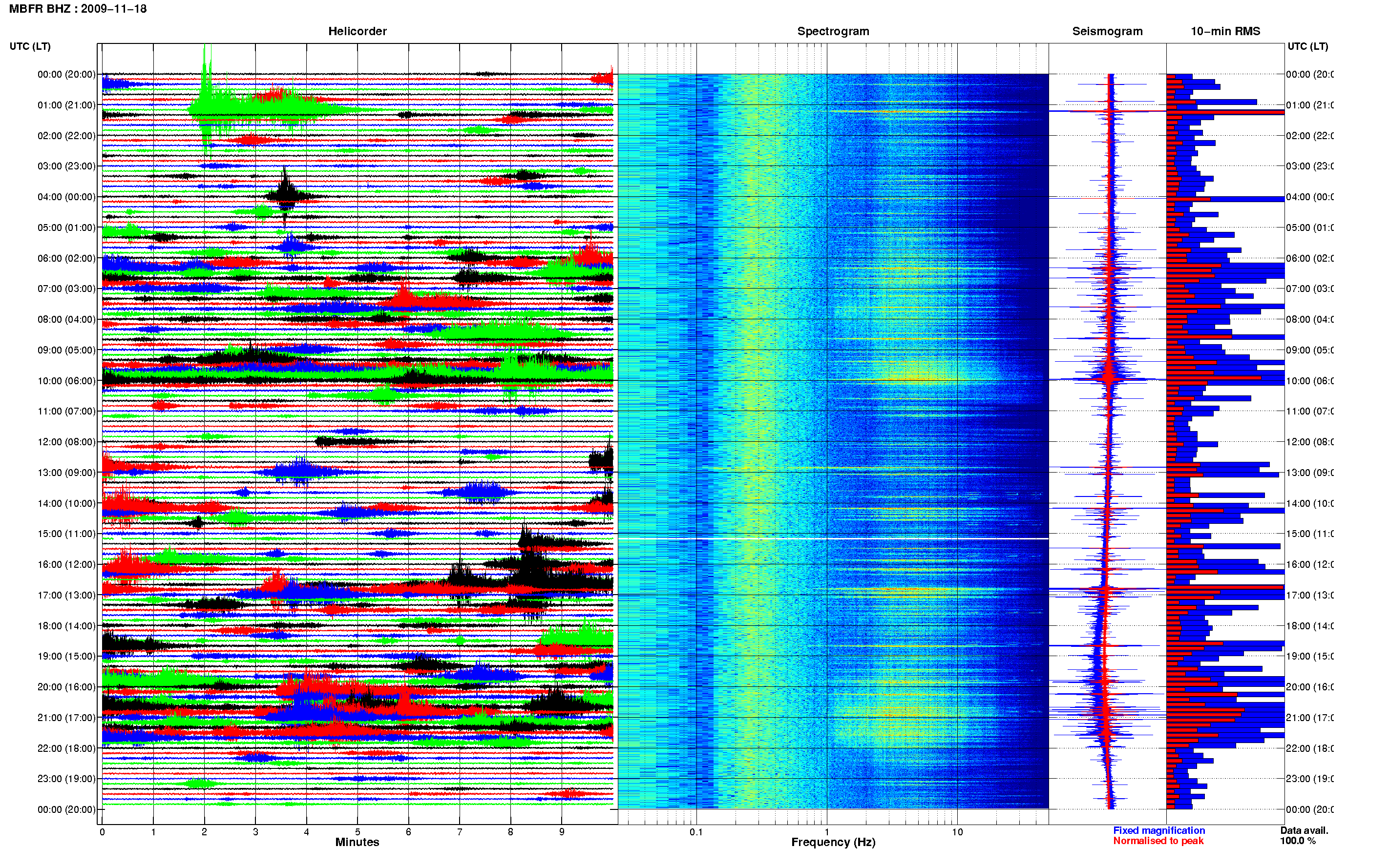Click UTC (LT) label beside 10-min RMS
The width and height of the screenshot is (1389, 868).
(x=1307, y=46)
